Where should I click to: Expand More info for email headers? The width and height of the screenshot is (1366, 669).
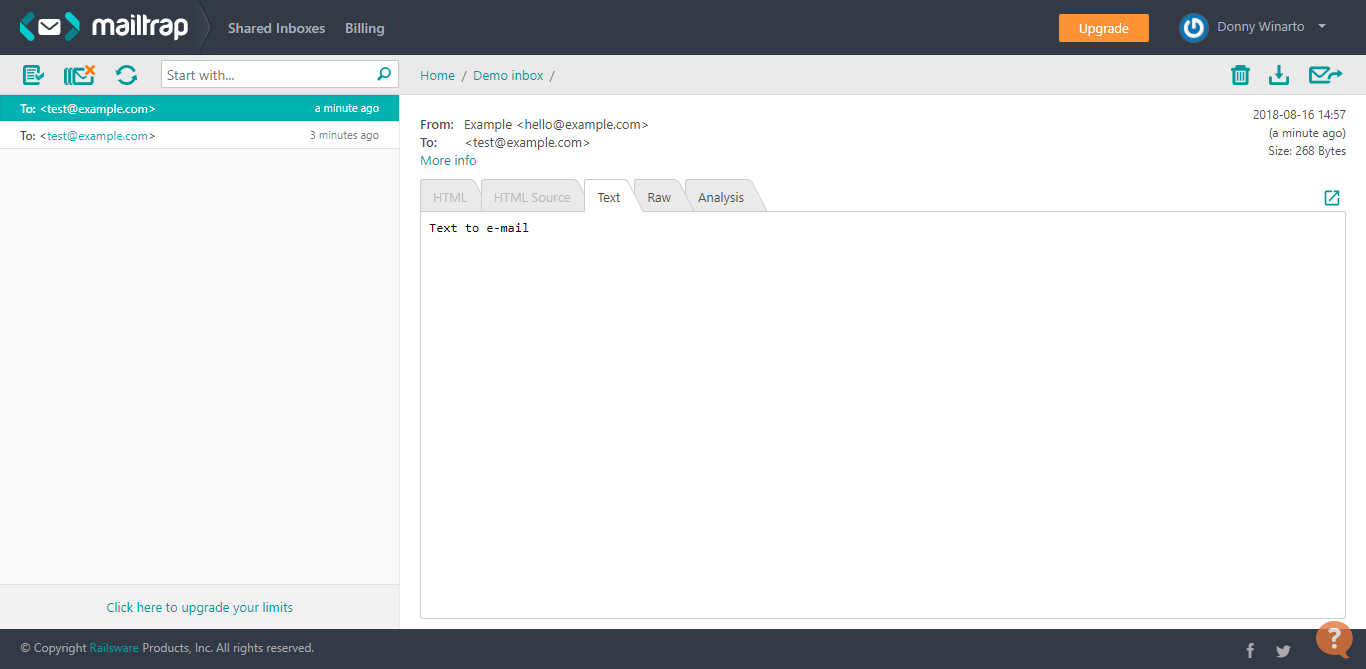(x=447, y=160)
